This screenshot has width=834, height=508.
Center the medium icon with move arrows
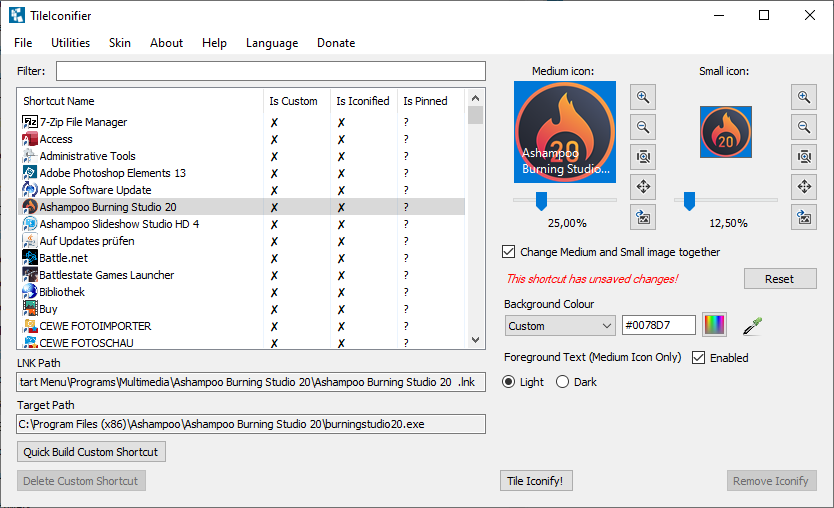643,187
